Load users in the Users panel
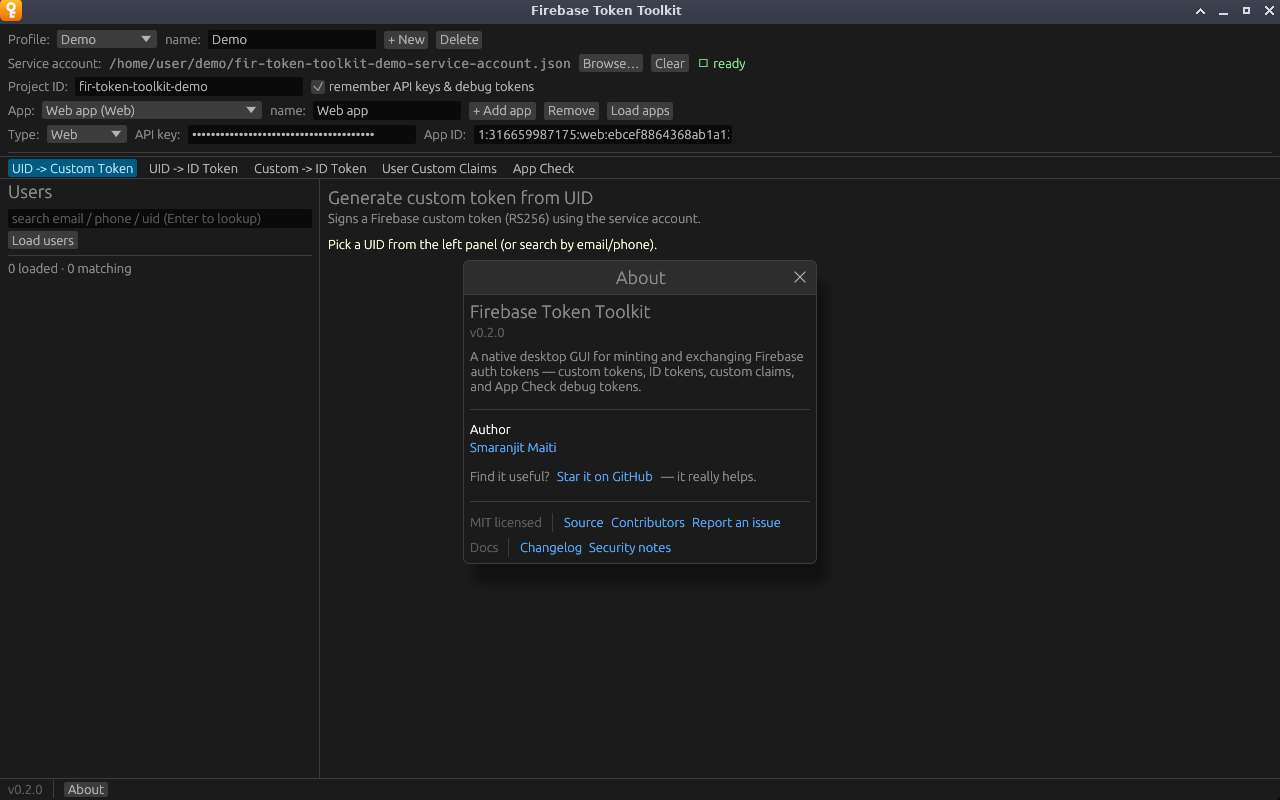 pyautogui.click(x=43, y=241)
